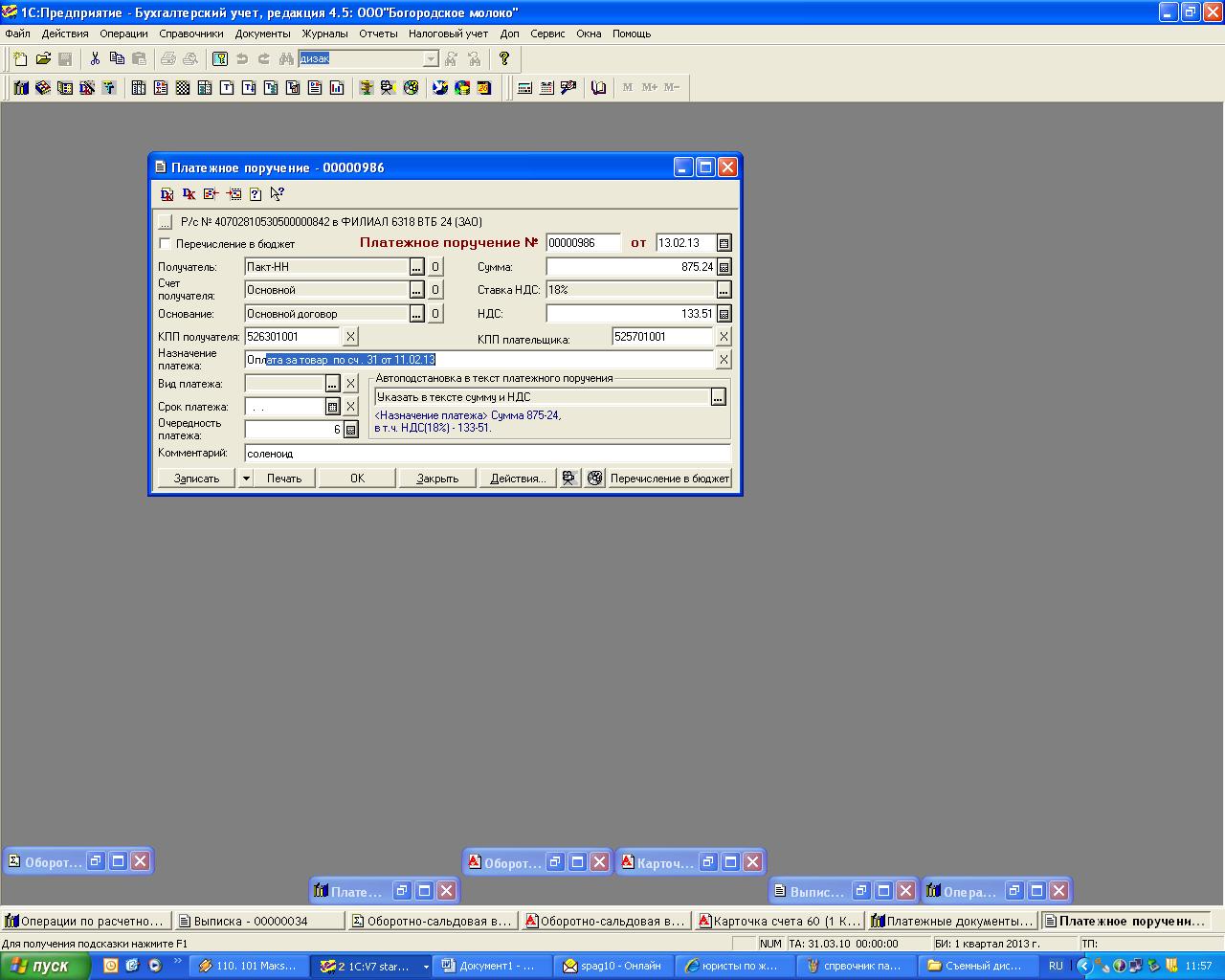Click the OK button in payment order
This screenshot has height=980, width=1225.
(357, 478)
